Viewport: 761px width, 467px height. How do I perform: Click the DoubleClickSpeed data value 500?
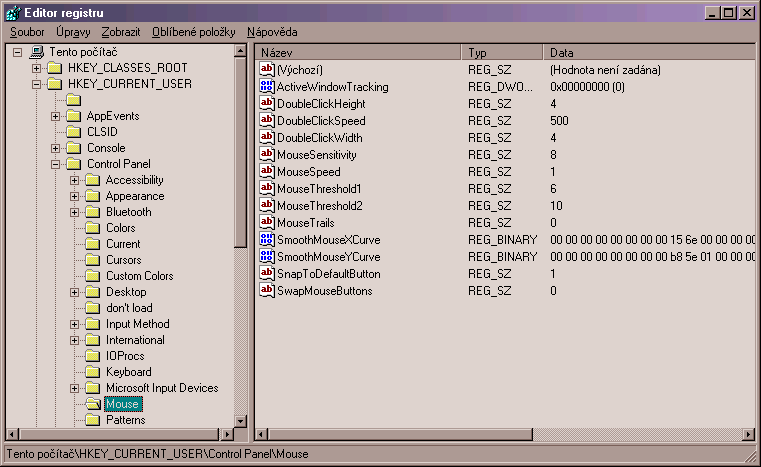(559, 120)
